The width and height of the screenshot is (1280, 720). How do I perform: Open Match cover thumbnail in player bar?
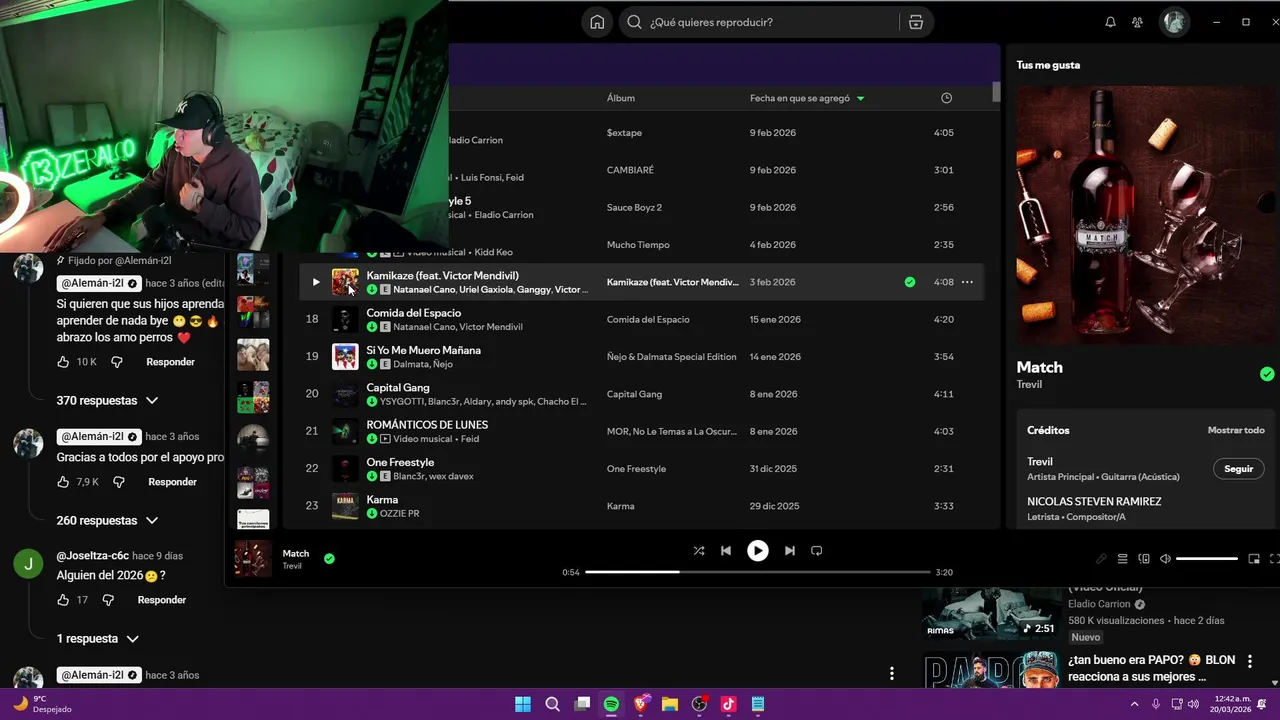point(253,559)
